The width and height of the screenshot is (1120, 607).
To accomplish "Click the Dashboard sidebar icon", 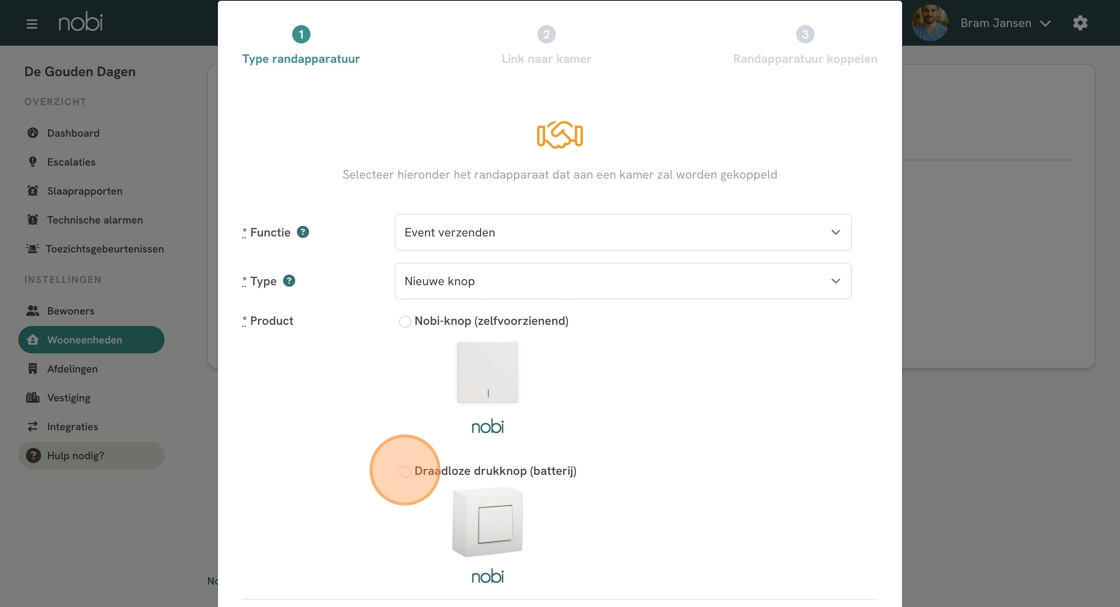I will (33, 133).
